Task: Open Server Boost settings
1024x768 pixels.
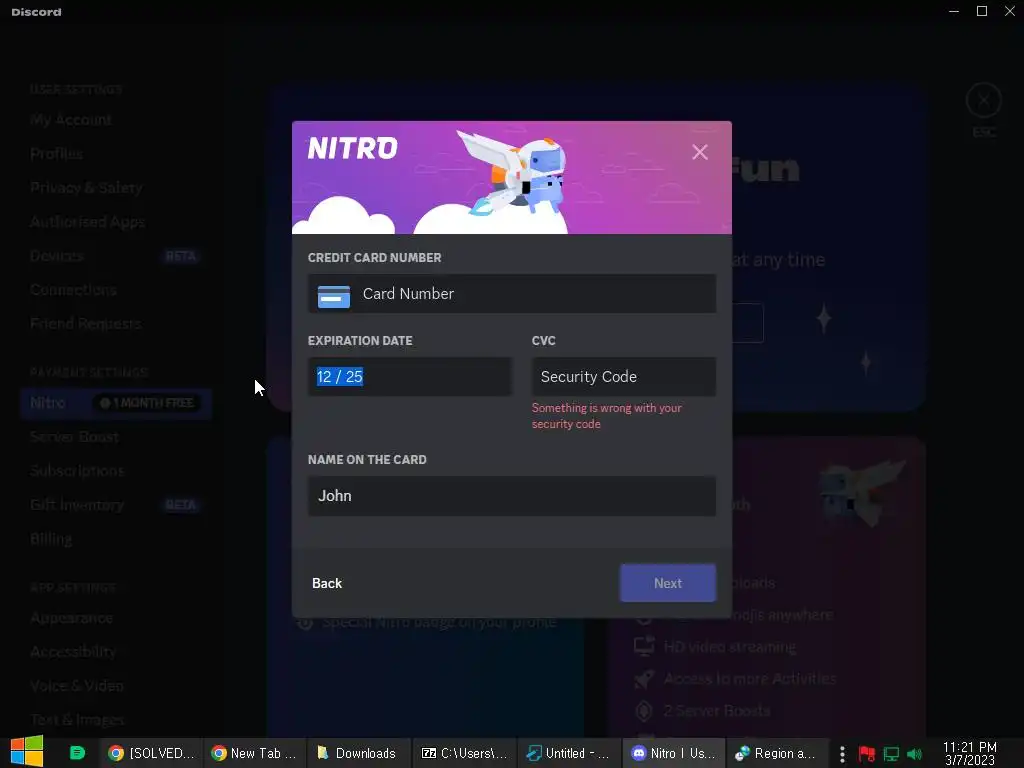Action: 74,437
